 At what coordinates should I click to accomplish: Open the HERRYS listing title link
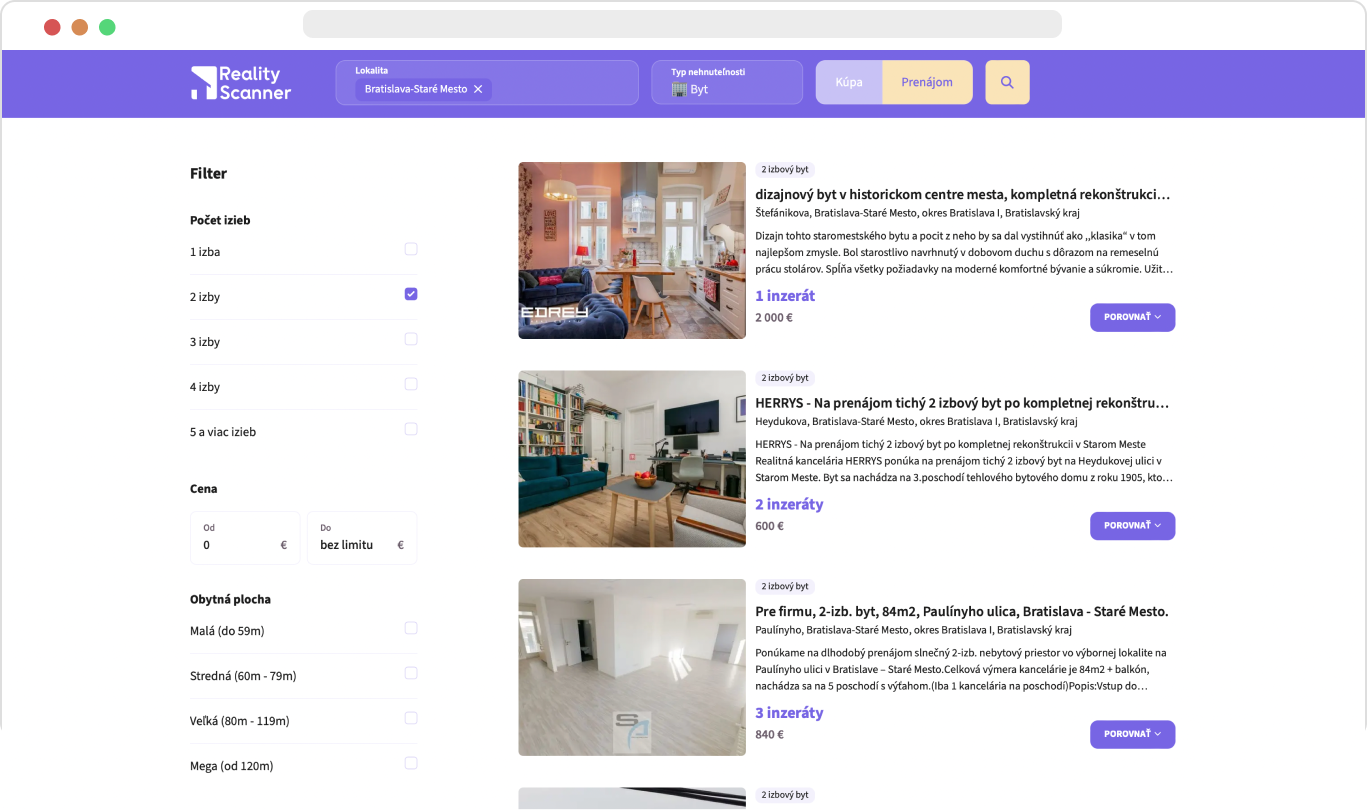click(x=961, y=403)
